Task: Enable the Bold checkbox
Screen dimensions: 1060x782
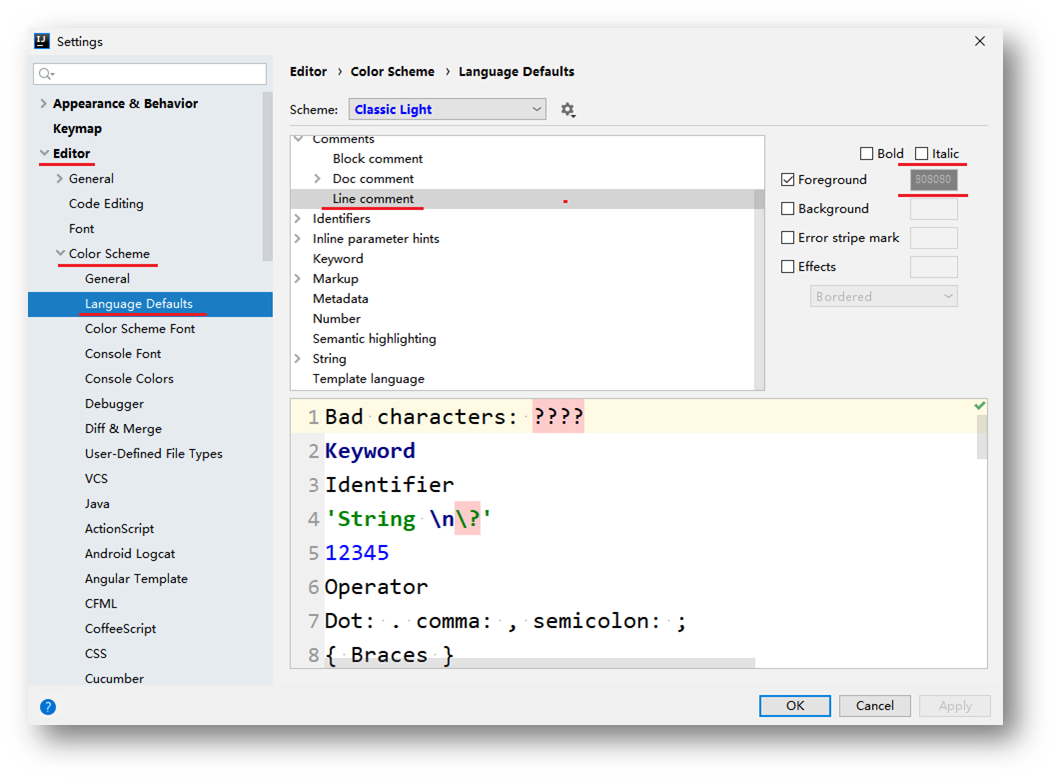Action: pyautogui.click(x=866, y=153)
